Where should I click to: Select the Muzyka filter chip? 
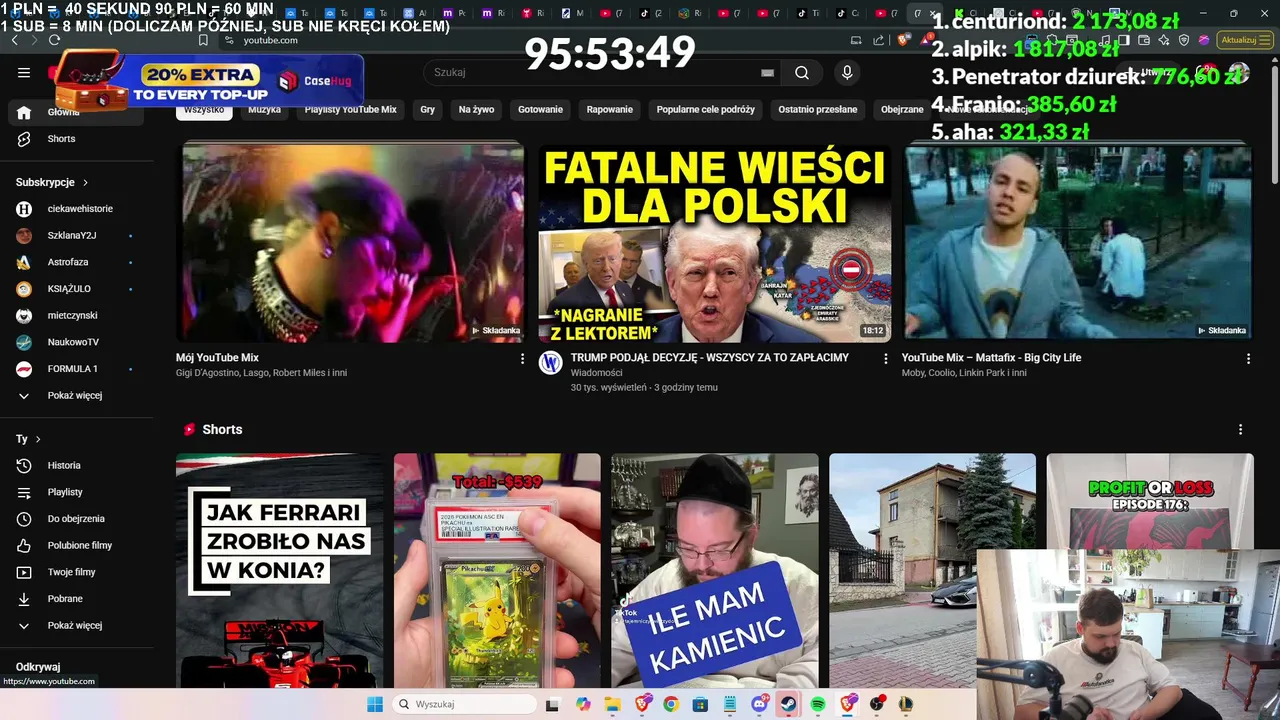click(x=265, y=109)
